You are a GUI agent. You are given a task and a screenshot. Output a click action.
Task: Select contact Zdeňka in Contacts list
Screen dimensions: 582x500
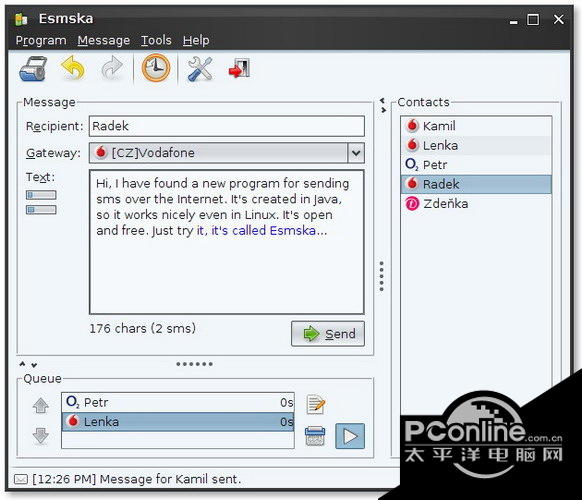click(x=476, y=203)
